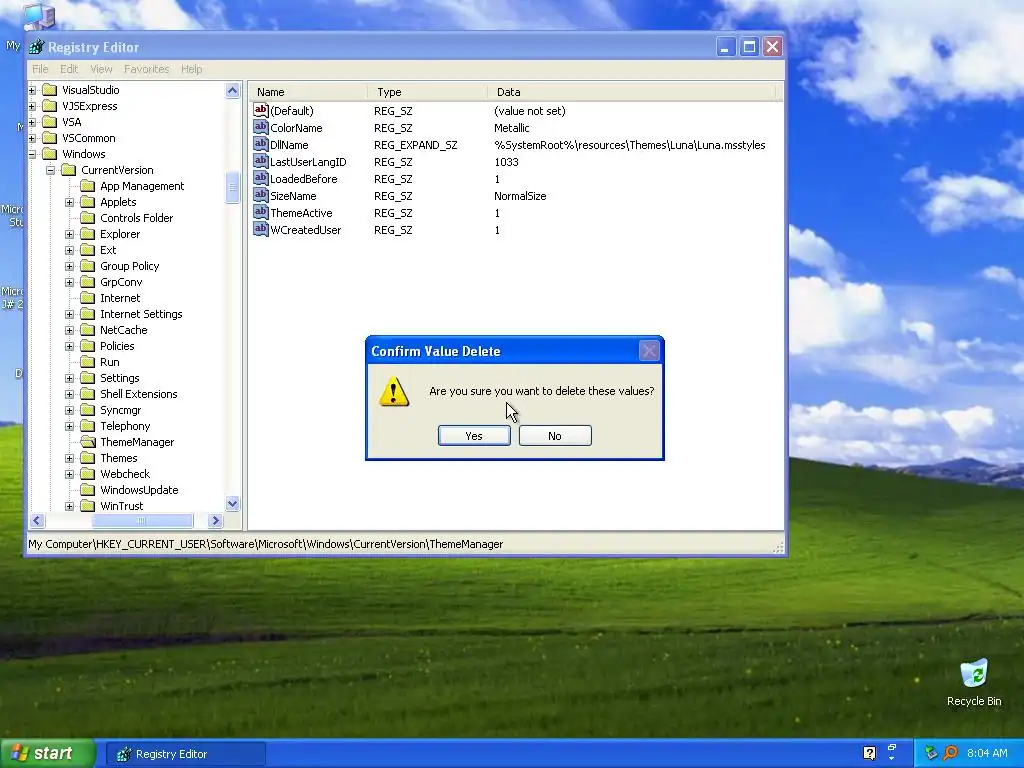Click the Controls Folder key icon
Screen dimensions: 1024x768
pos(88,218)
